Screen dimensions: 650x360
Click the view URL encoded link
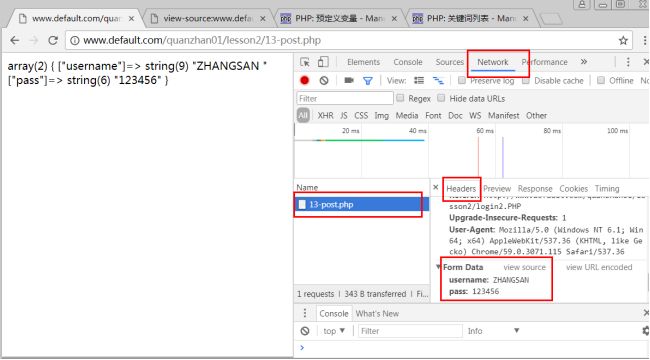599,267
